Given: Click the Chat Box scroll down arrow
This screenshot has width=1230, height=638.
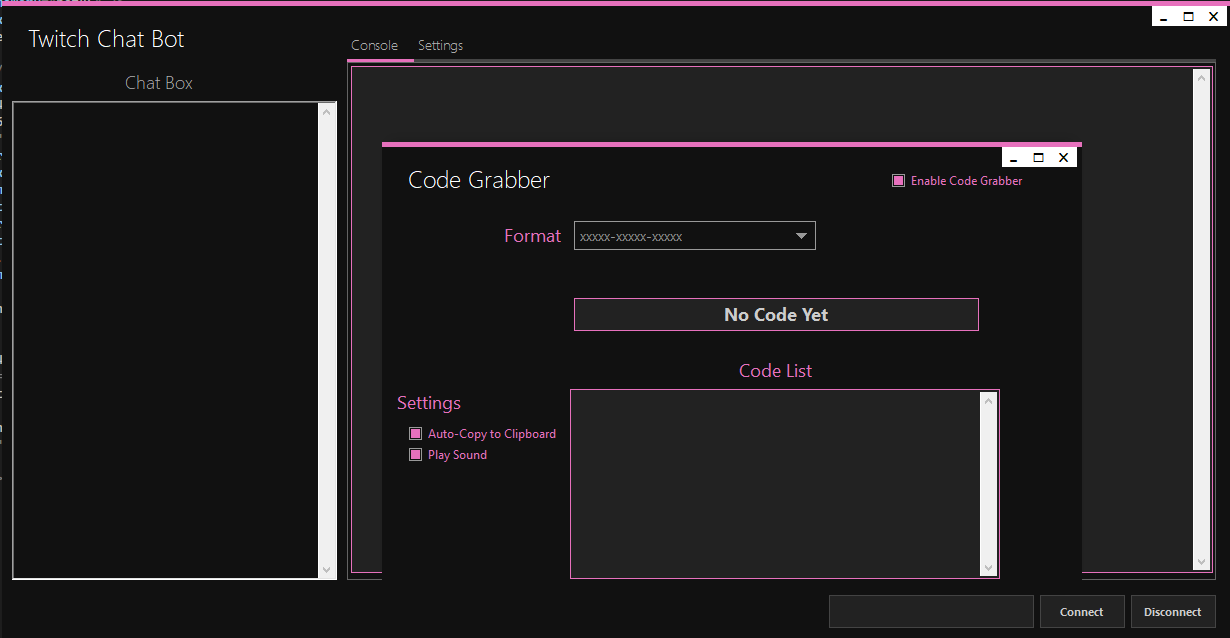Looking at the screenshot, I should pyautogui.click(x=327, y=569).
